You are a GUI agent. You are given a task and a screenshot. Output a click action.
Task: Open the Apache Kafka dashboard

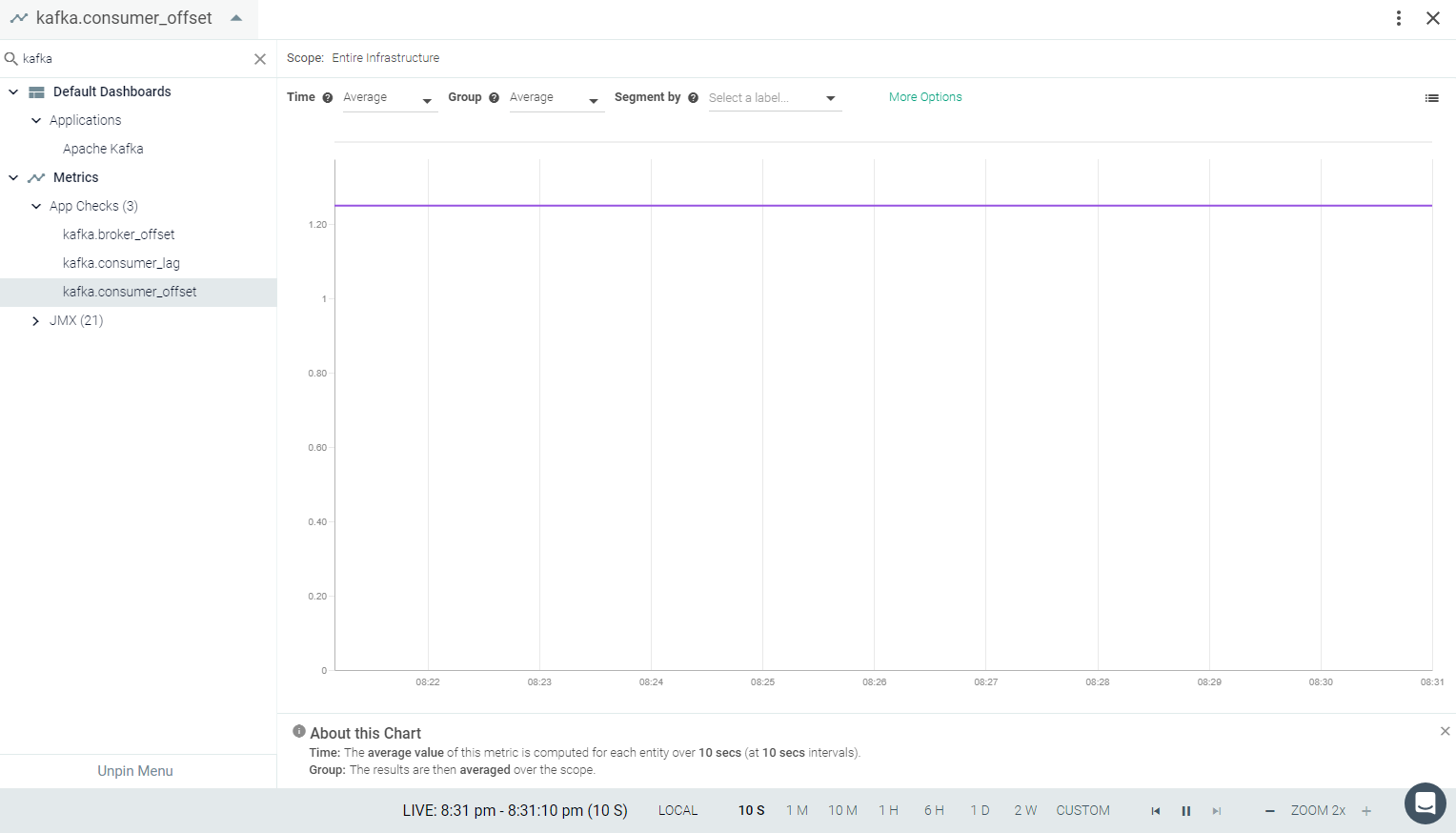[103, 149]
